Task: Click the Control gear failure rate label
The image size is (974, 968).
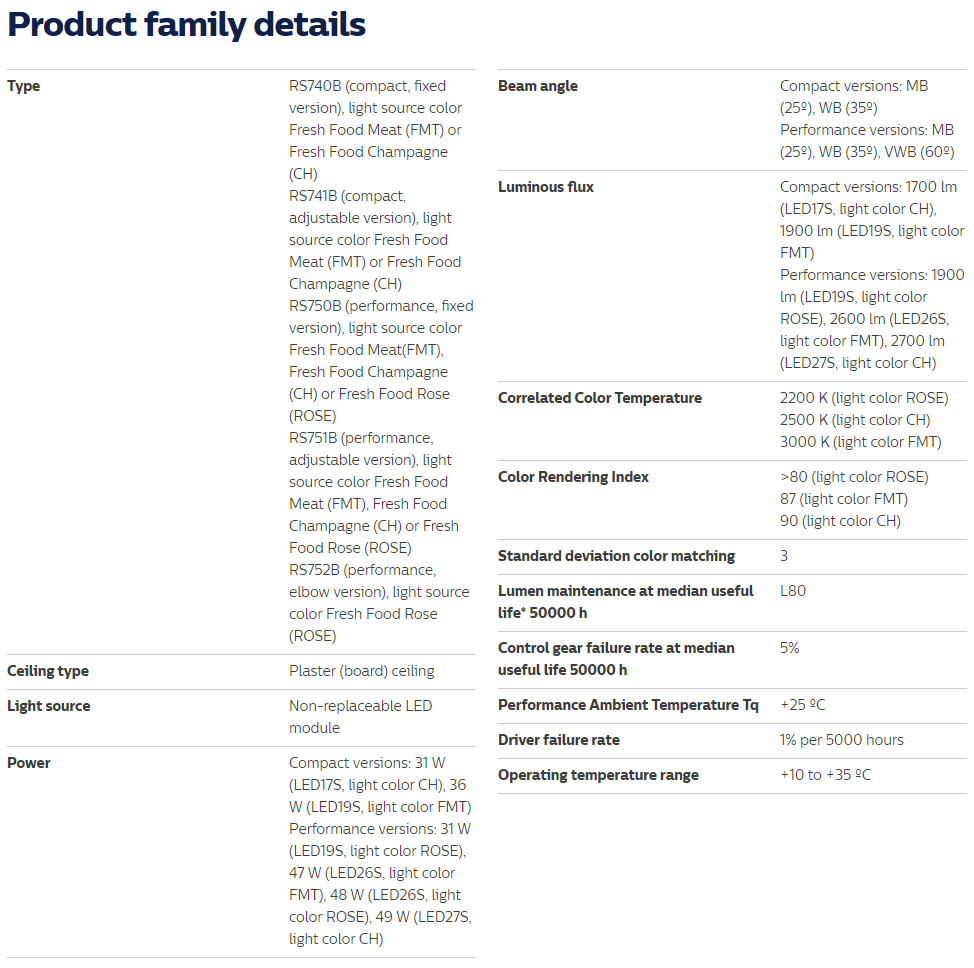Action: tap(616, 659)
